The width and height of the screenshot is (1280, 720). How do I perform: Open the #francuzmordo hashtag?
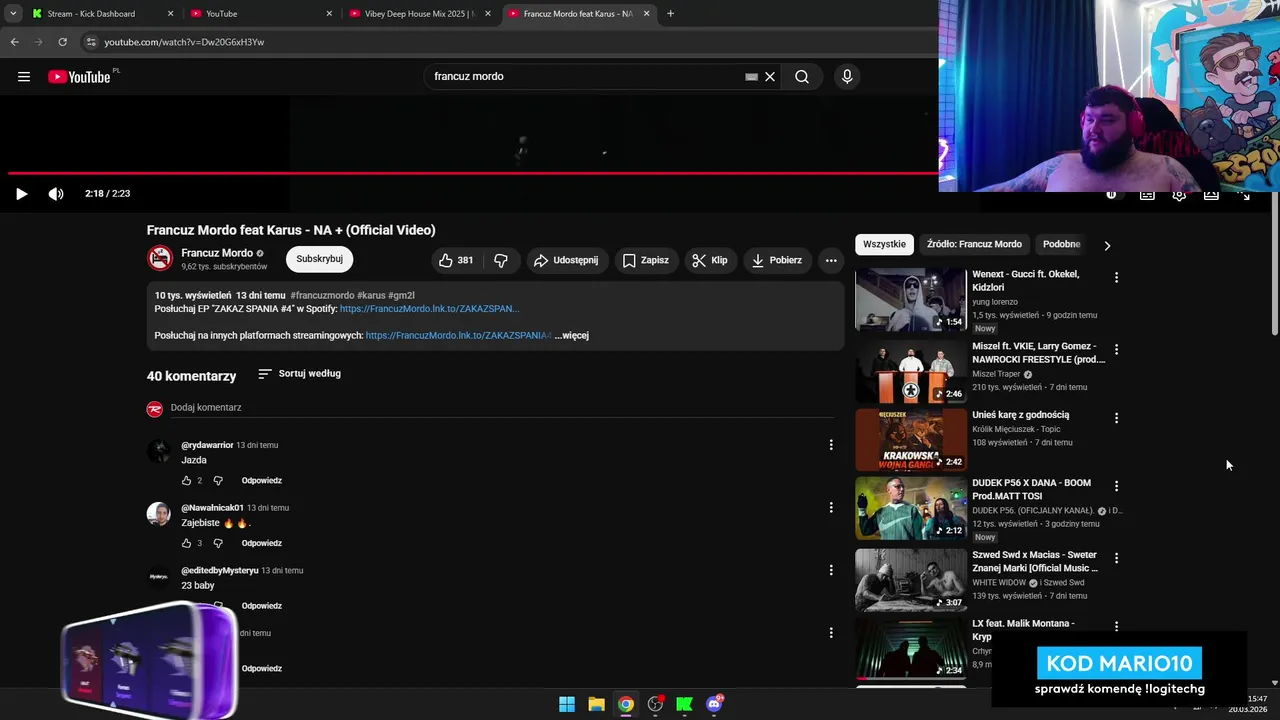coord(322,296)
